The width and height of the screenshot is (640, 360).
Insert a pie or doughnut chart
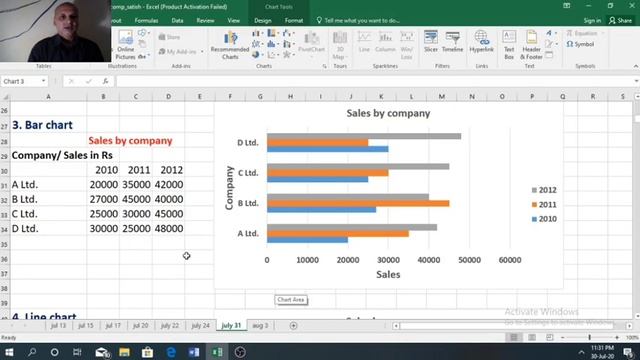[x=257, y=55]
